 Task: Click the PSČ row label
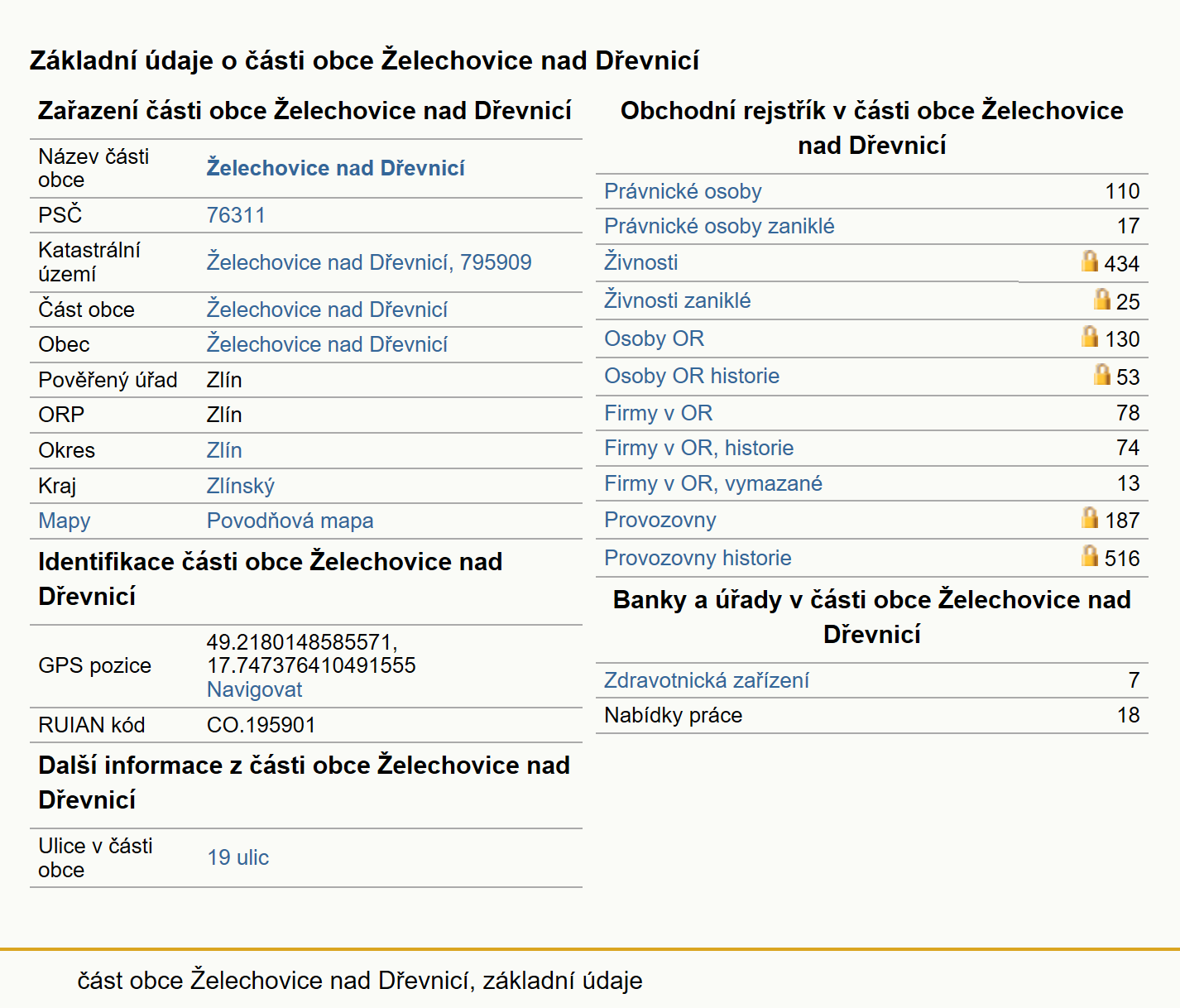(60, 215)
